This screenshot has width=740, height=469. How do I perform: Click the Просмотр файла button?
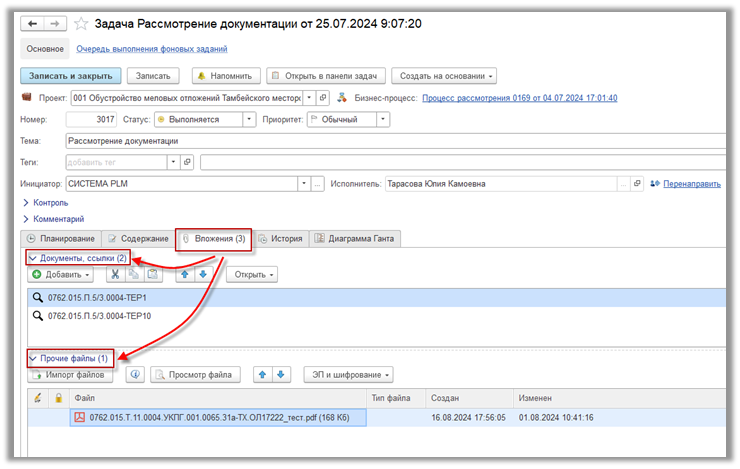(x=195, y=375)
